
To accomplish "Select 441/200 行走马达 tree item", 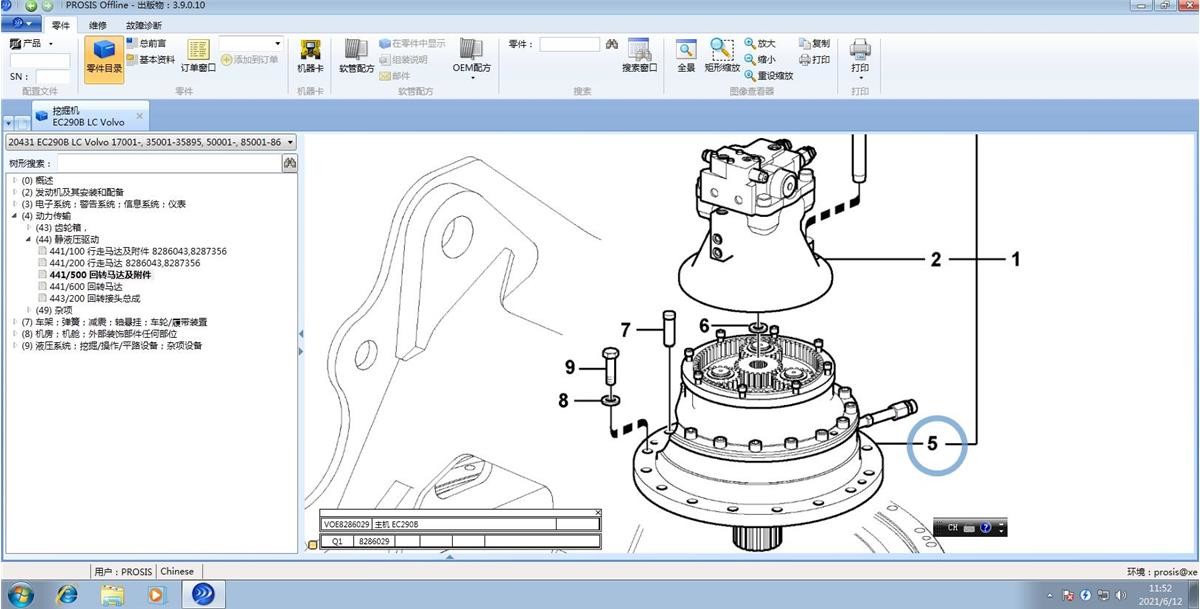I will (124, 263).
